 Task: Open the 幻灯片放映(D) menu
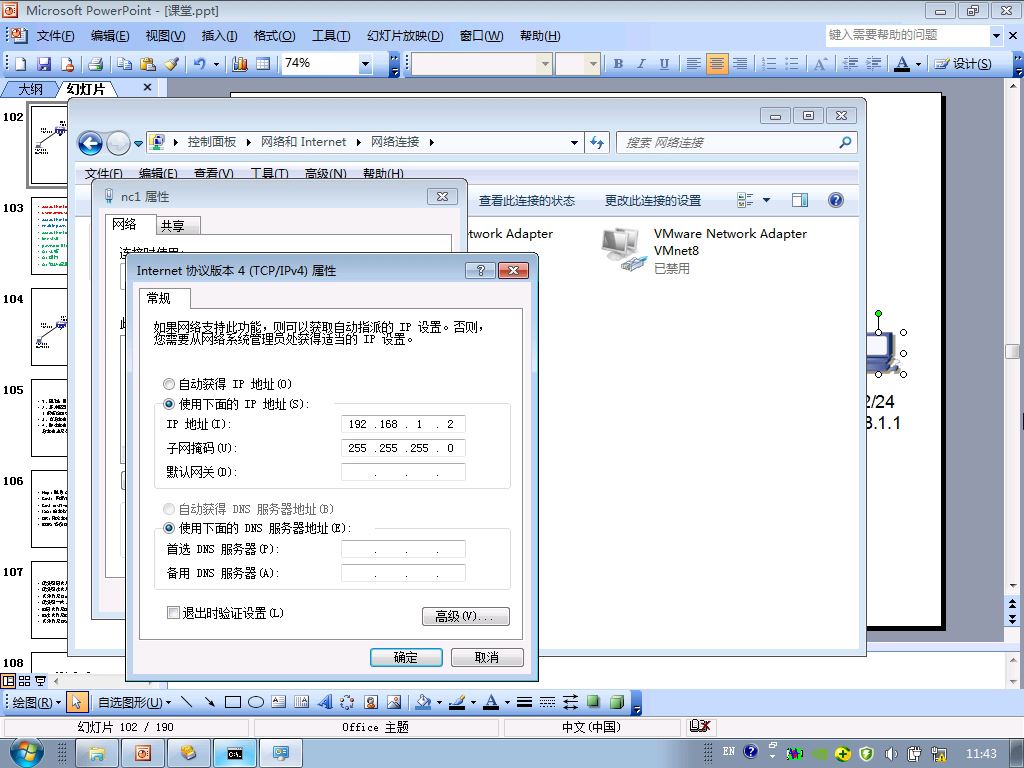click(405, 36)
